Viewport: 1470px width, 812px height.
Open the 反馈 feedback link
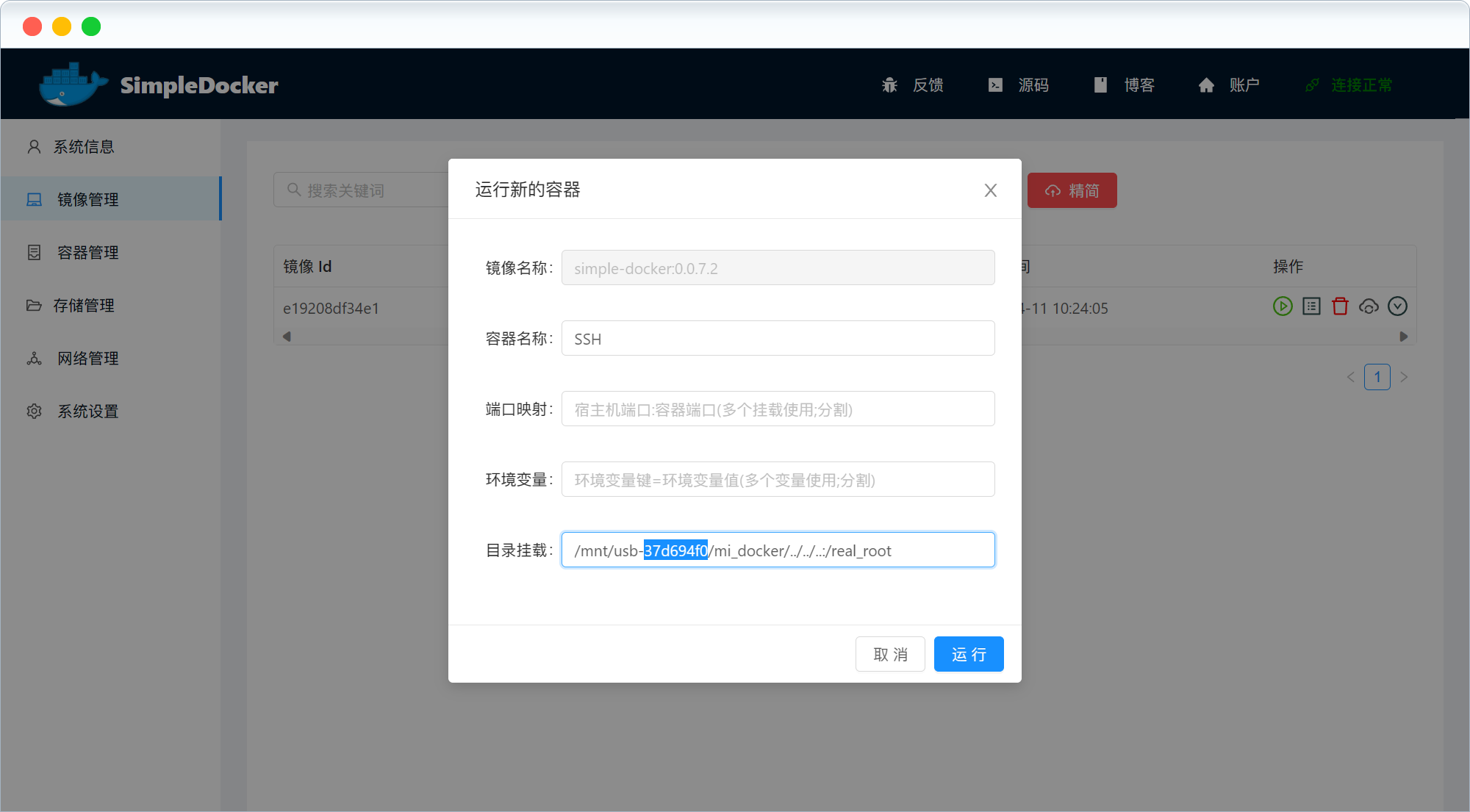913,85
